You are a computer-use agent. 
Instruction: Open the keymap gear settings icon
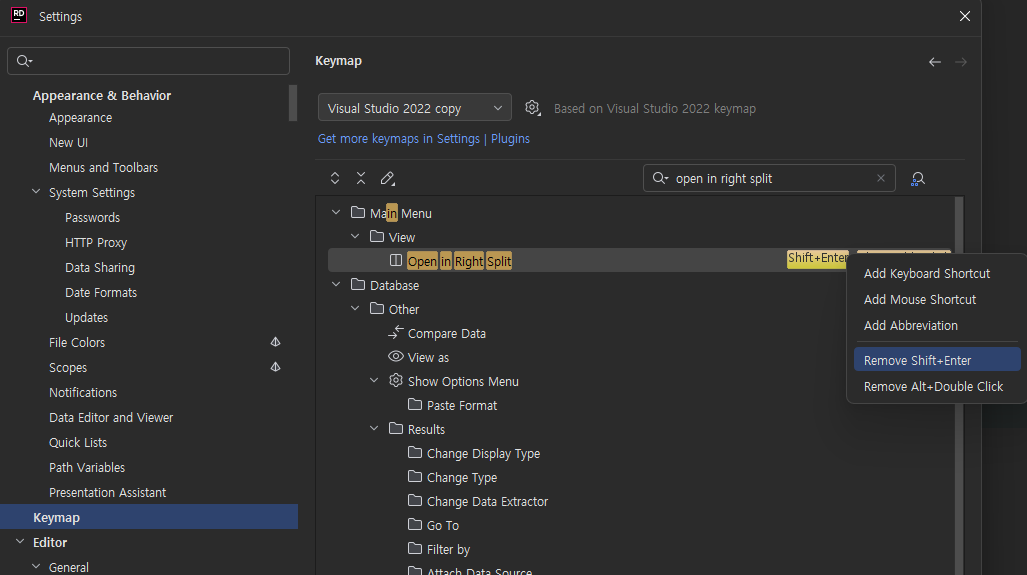click(532, 108)
